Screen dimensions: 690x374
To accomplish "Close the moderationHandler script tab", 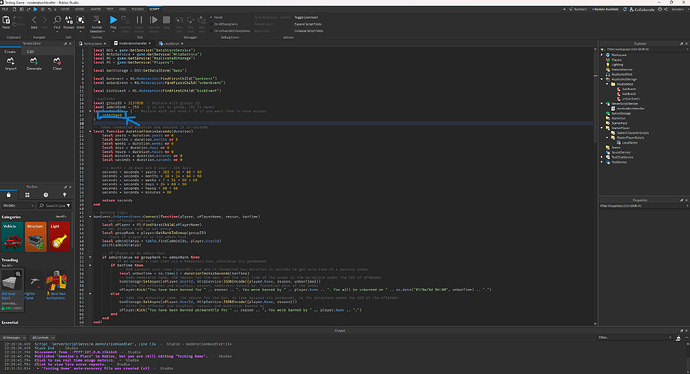I will (150, 44).
